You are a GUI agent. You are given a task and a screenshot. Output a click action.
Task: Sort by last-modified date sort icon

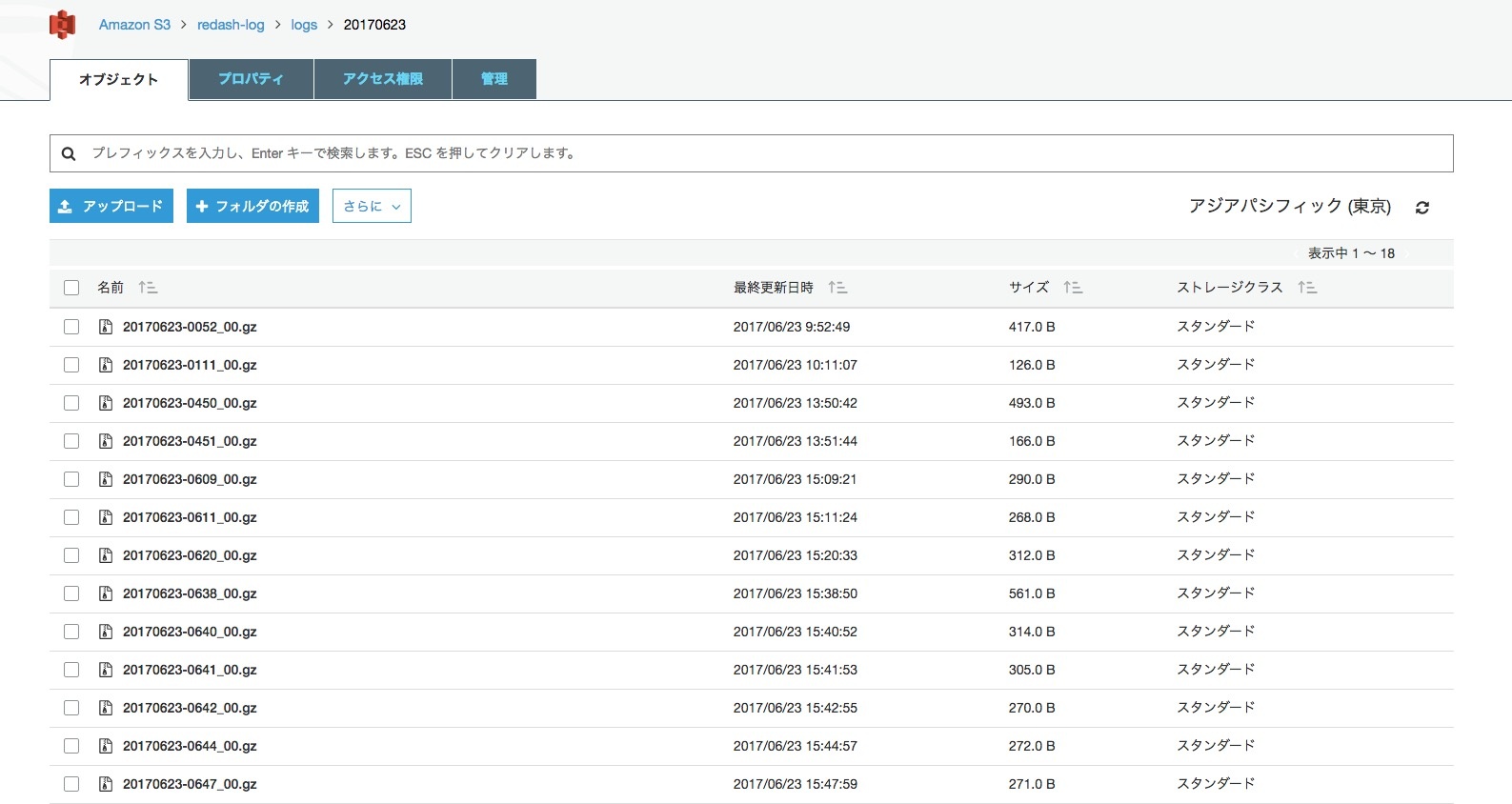pos(837,288)
